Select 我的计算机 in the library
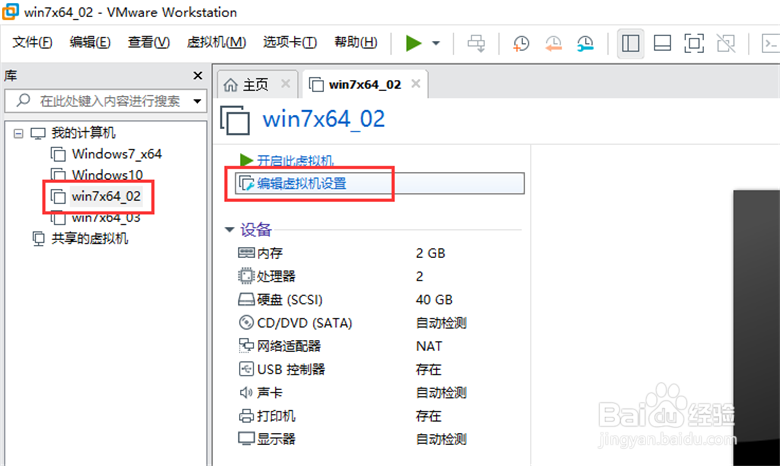The height and width of the screenshot is (466, 780). pos(84,133)
